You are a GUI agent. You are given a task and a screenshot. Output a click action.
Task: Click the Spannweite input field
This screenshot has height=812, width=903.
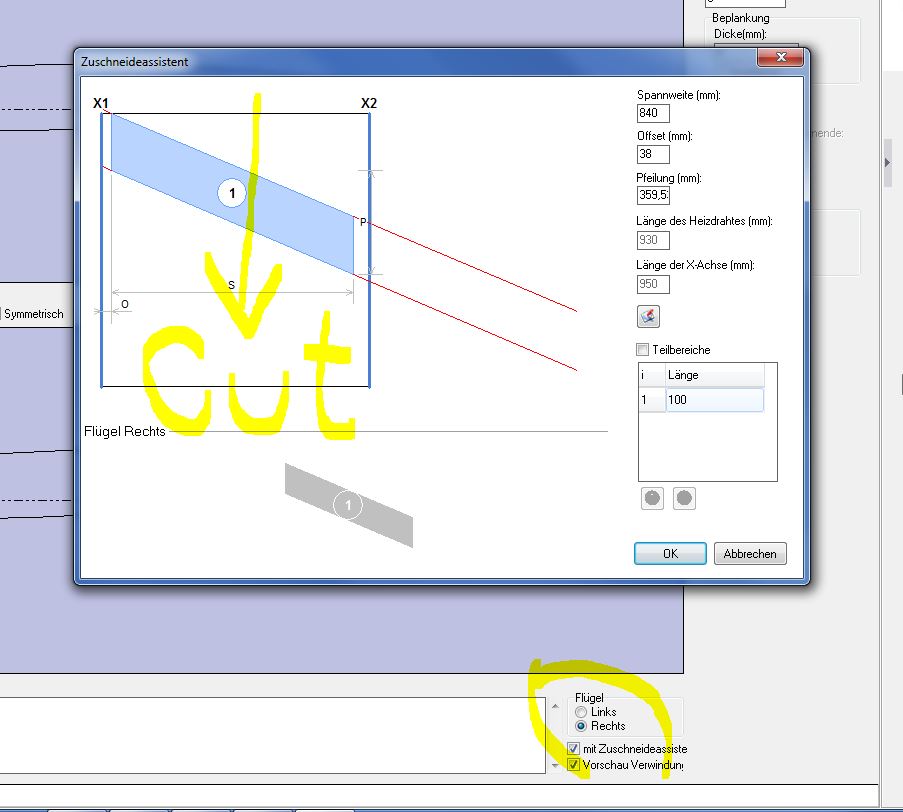653,113
